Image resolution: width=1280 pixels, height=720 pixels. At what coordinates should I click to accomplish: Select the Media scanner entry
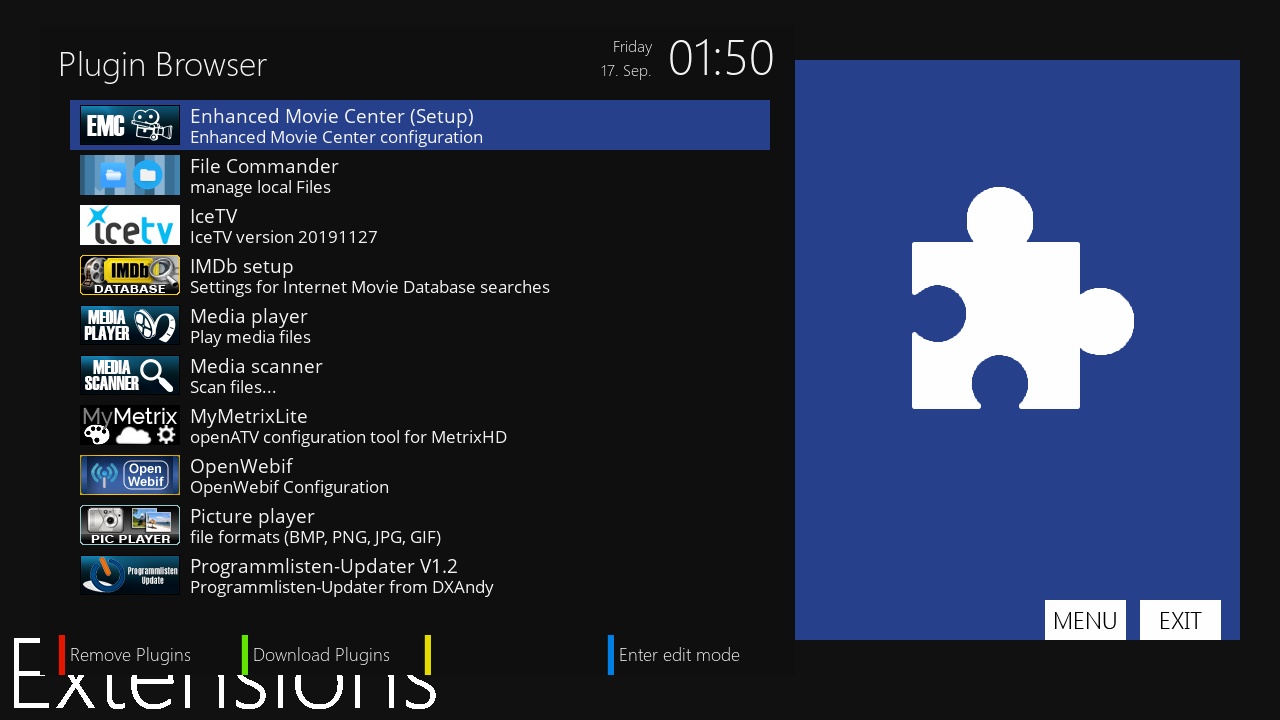(420, 375)
